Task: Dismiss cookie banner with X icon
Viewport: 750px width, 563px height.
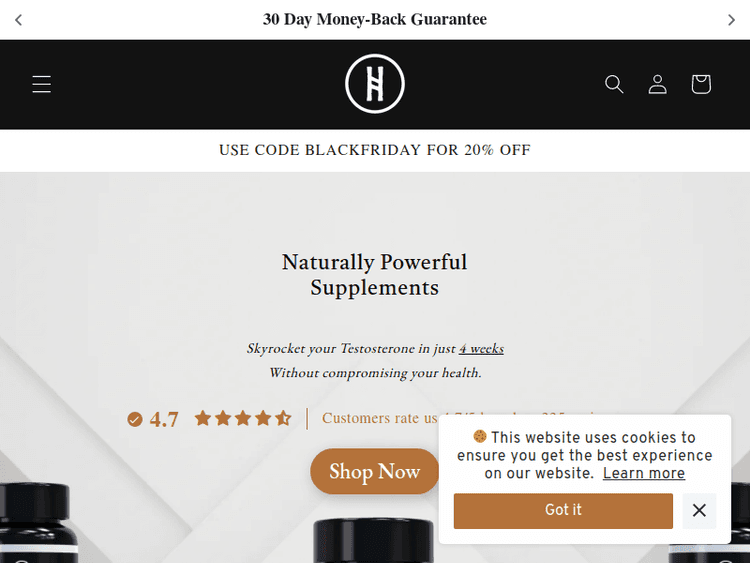Action: 699,510
